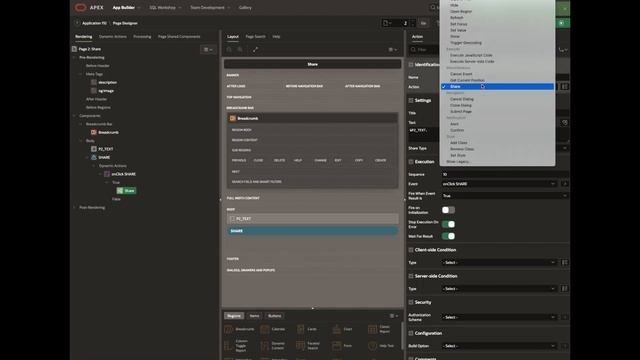
Task: Click the zoom in icon in layout toolbar
Action: tap(240, 49)
